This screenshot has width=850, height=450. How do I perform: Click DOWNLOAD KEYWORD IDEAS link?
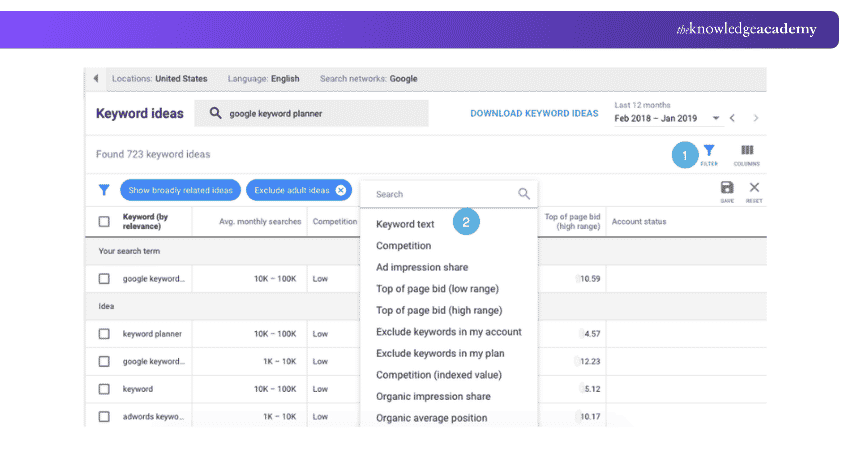(x=534, y=113)
